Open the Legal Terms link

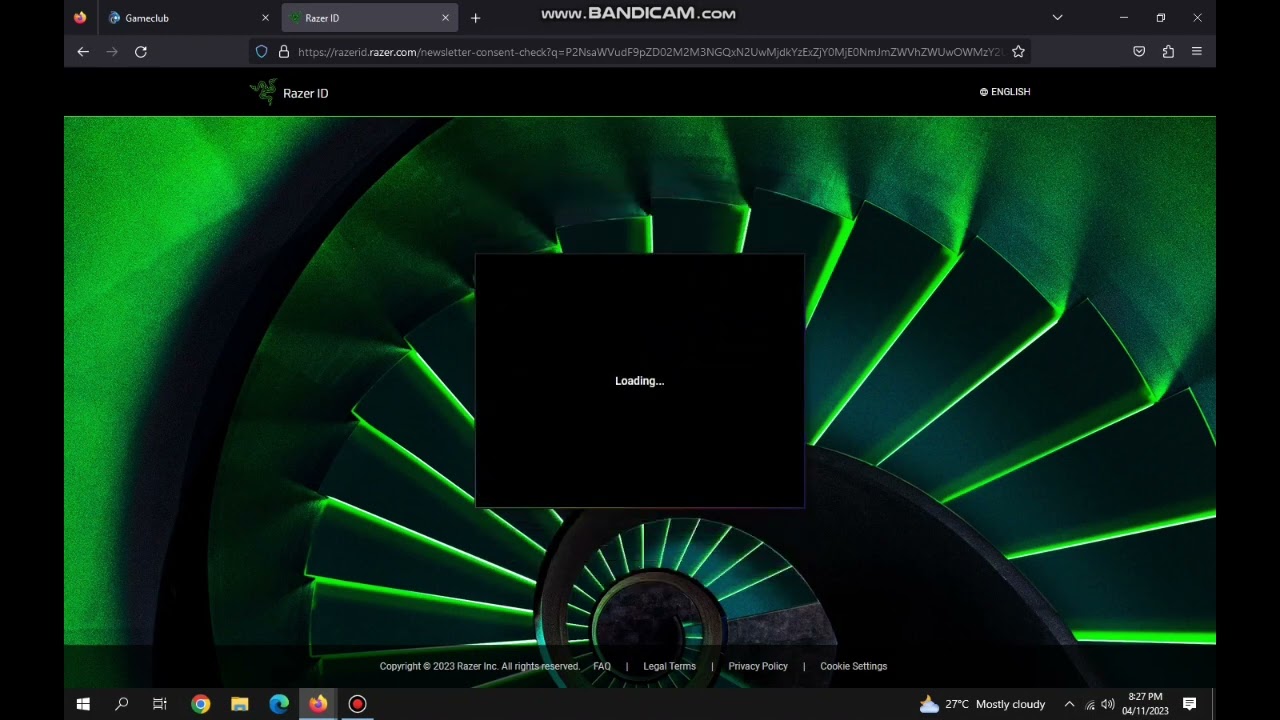[x=669, y=666]
